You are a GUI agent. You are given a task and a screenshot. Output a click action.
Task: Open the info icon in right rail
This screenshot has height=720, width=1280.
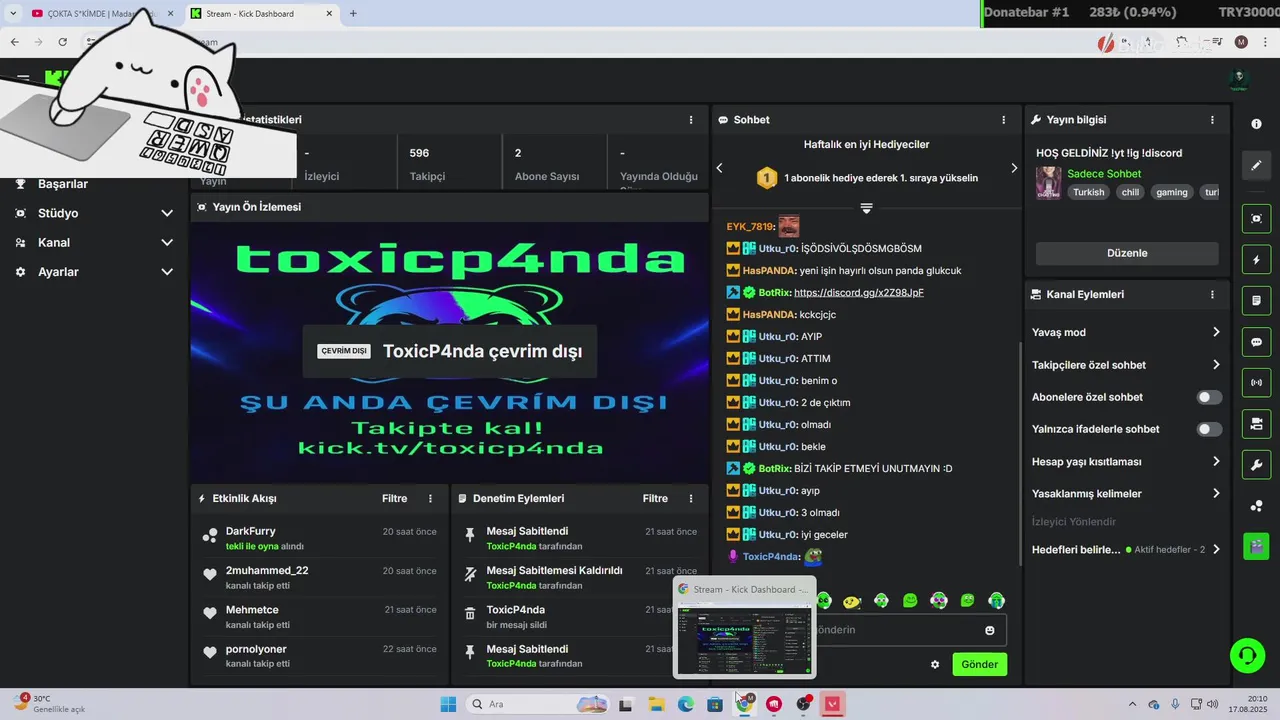point(1257,124)
